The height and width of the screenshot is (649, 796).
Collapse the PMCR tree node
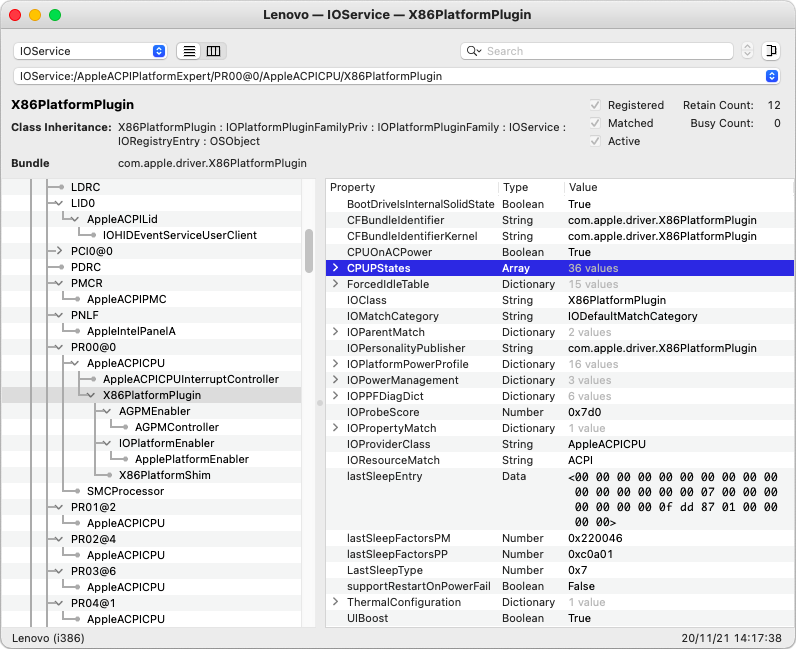pos(59,283)
